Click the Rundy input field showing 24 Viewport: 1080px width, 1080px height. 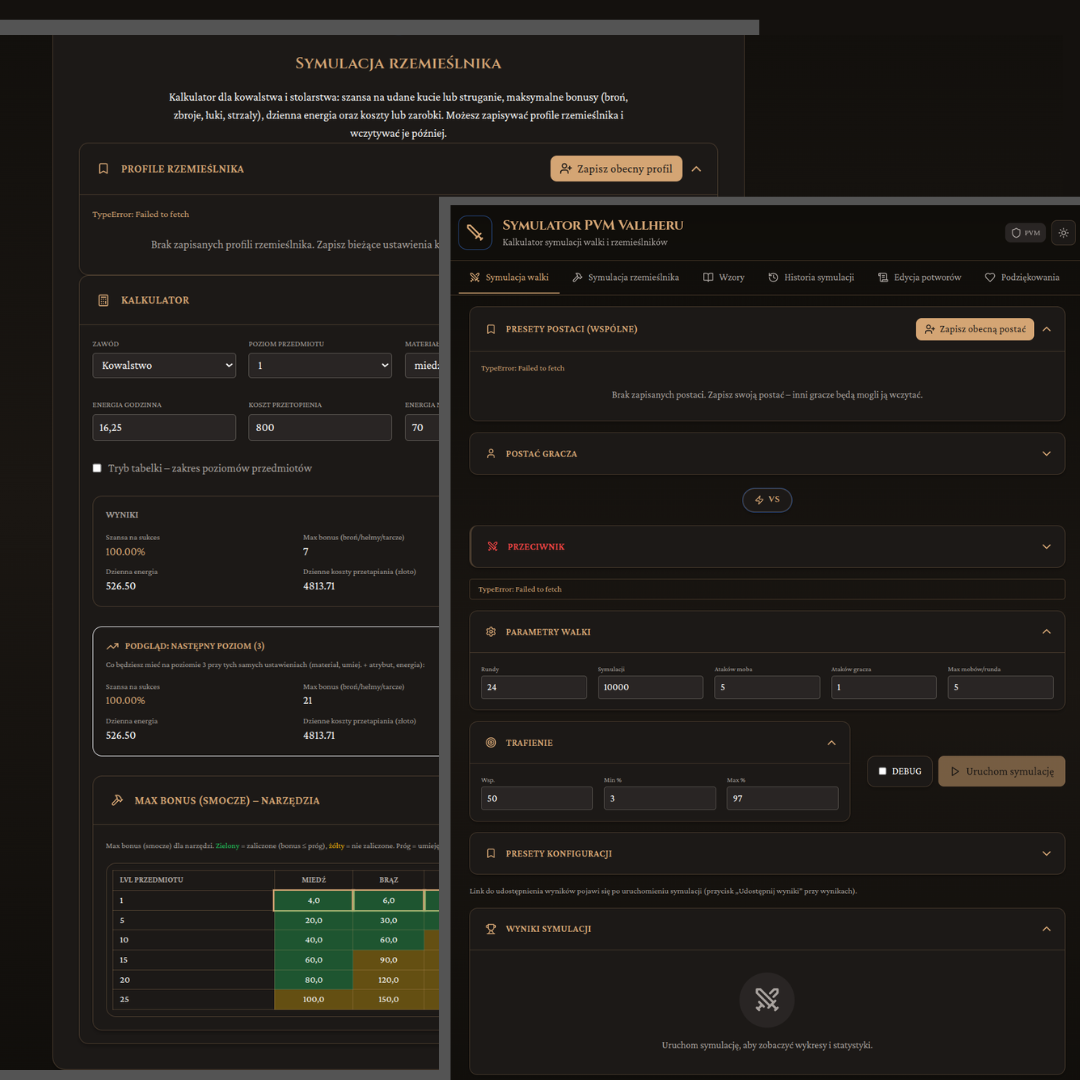click(x=534, y=687)
